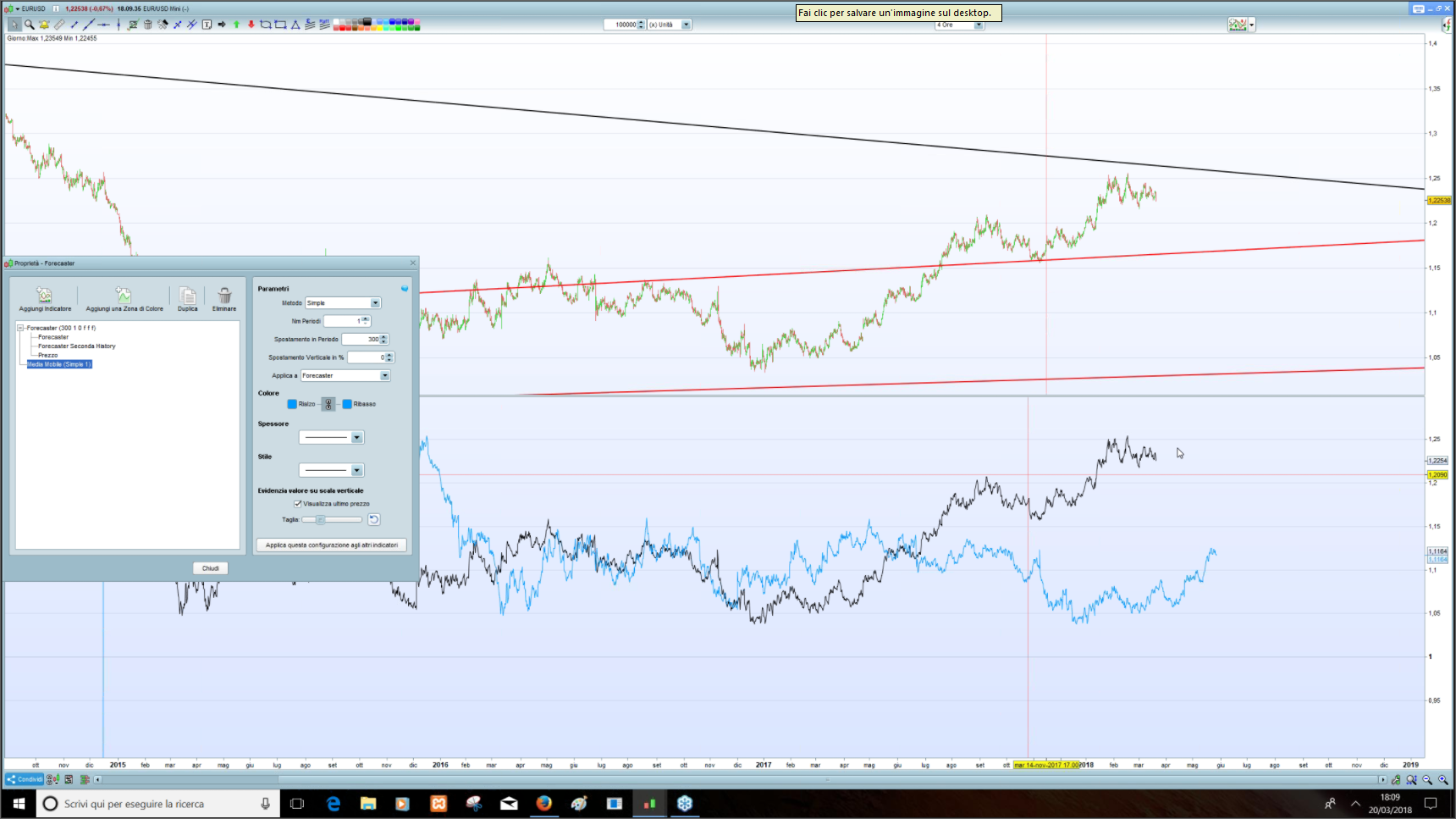Select the triangle drawing tool
This screenshot has height=819, width=1456.
[x=295, y=25]
